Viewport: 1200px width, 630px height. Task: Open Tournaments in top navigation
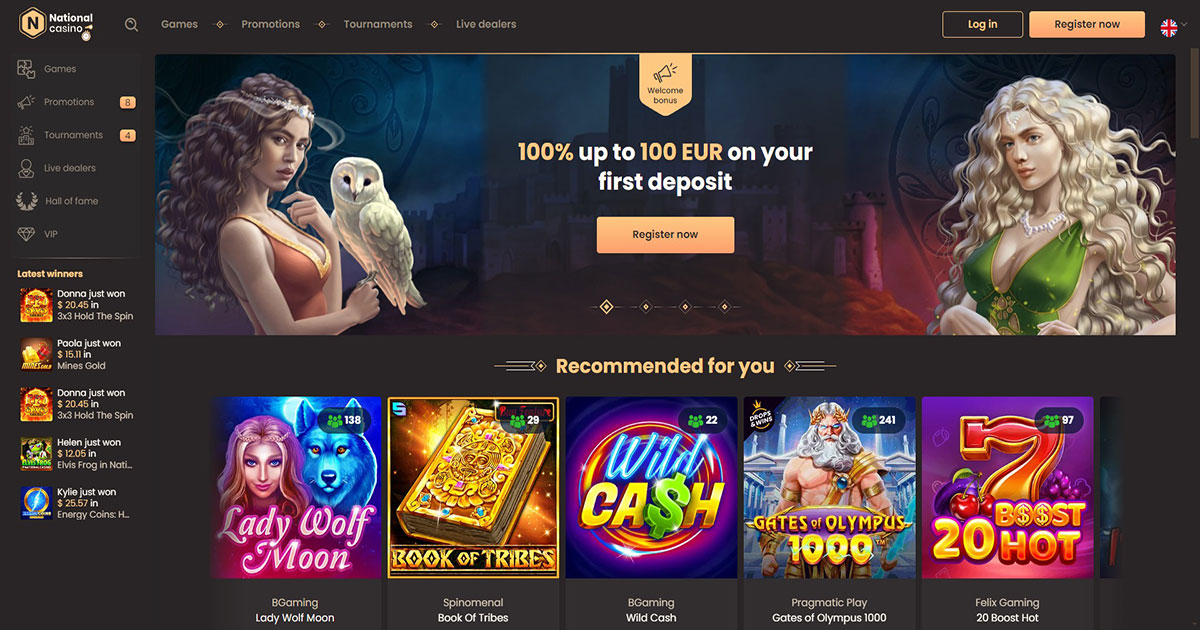coord(378,24)
